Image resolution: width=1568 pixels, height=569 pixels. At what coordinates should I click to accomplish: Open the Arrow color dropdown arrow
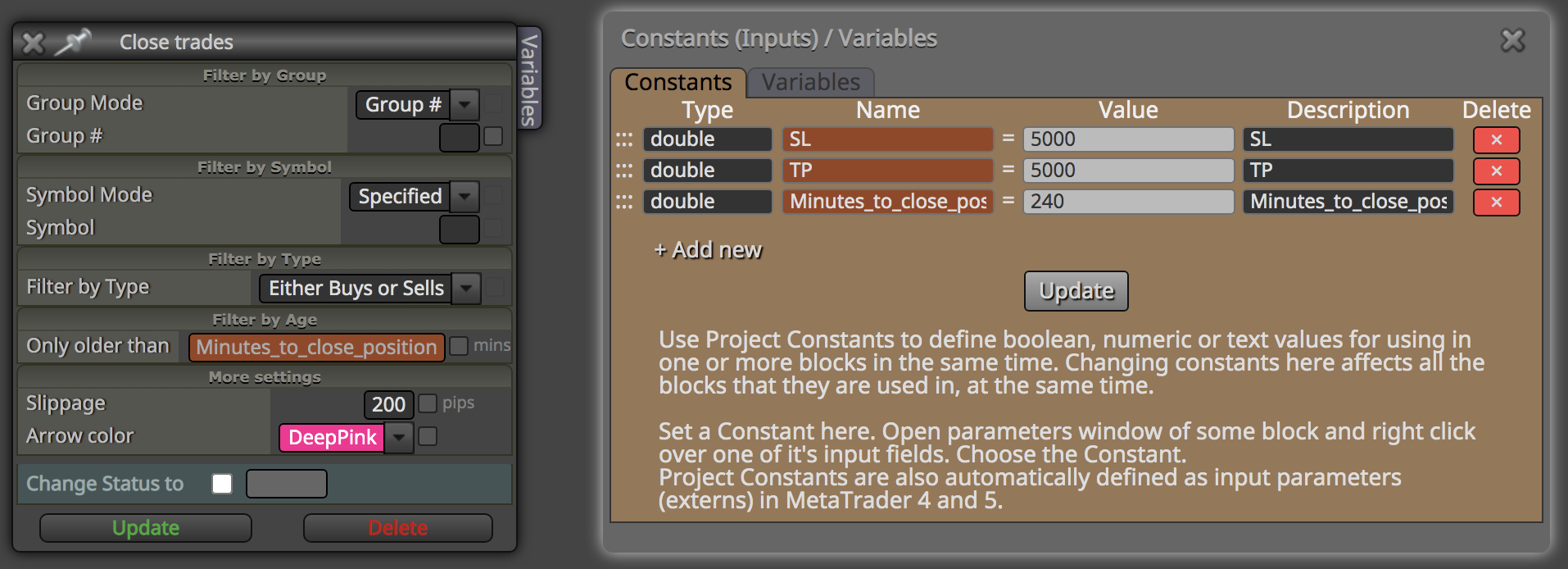tap(399, 438)
